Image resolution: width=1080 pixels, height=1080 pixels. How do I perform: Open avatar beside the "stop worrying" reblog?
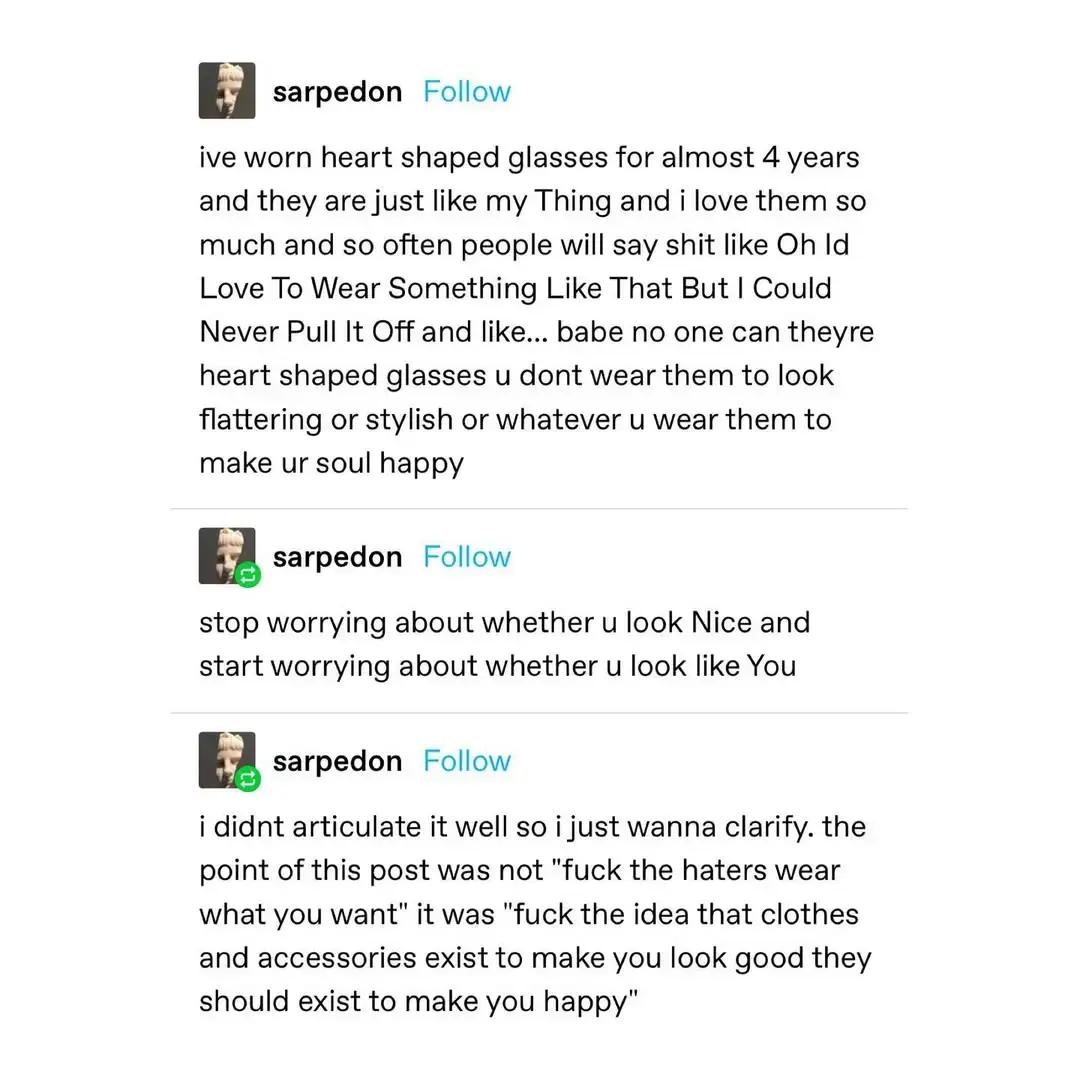(225, 554)
